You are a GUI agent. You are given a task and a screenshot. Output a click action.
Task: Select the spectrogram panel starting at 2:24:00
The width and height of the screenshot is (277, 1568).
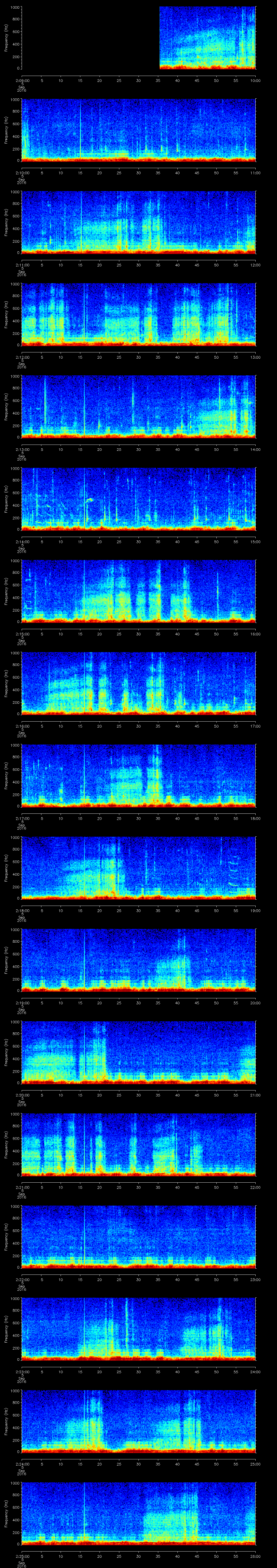[138, 1421]
